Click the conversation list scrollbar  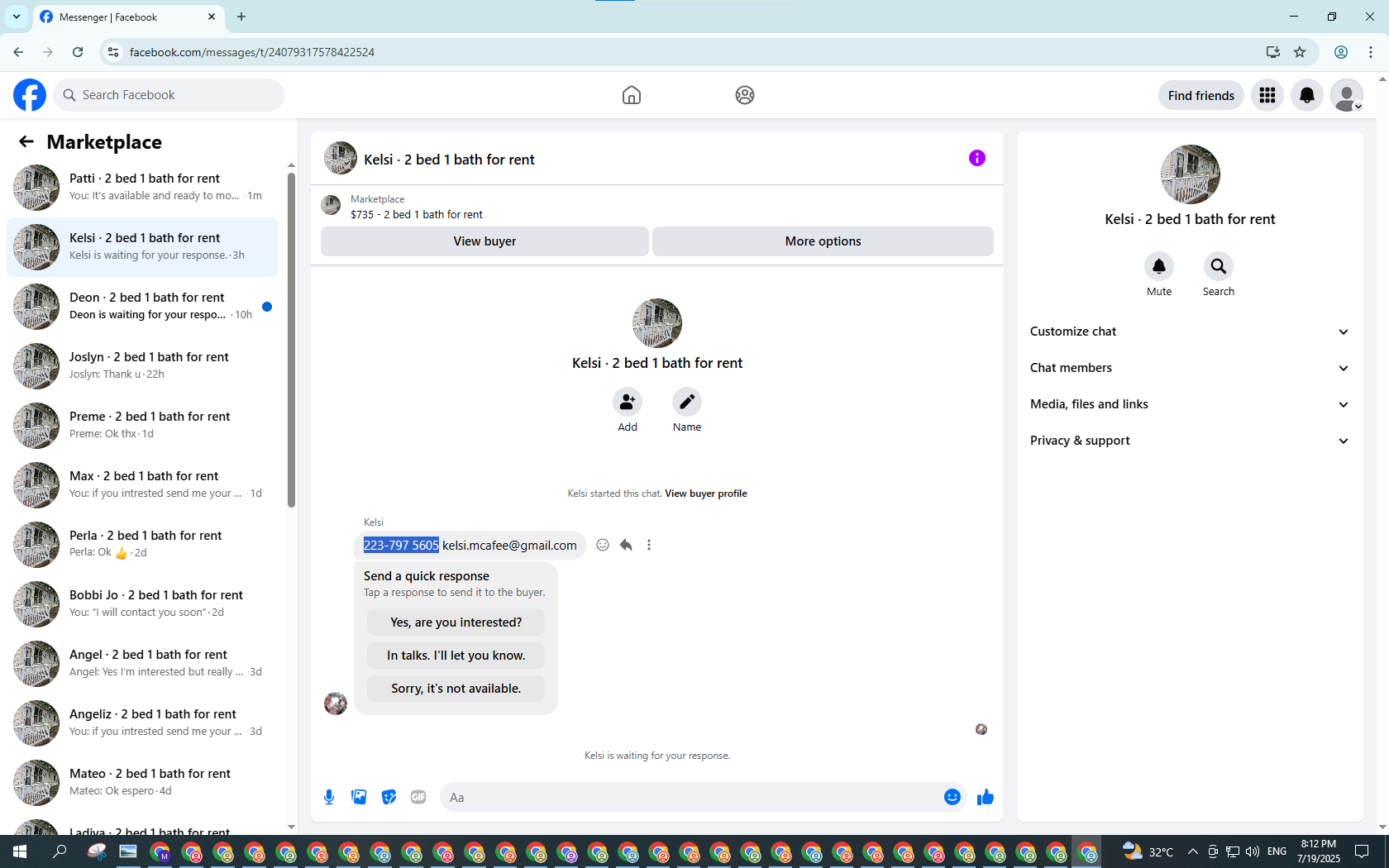pos(291,339)
